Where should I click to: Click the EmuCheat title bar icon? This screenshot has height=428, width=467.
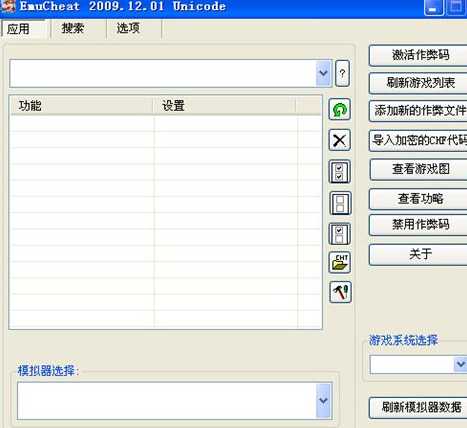pos(7,6)
